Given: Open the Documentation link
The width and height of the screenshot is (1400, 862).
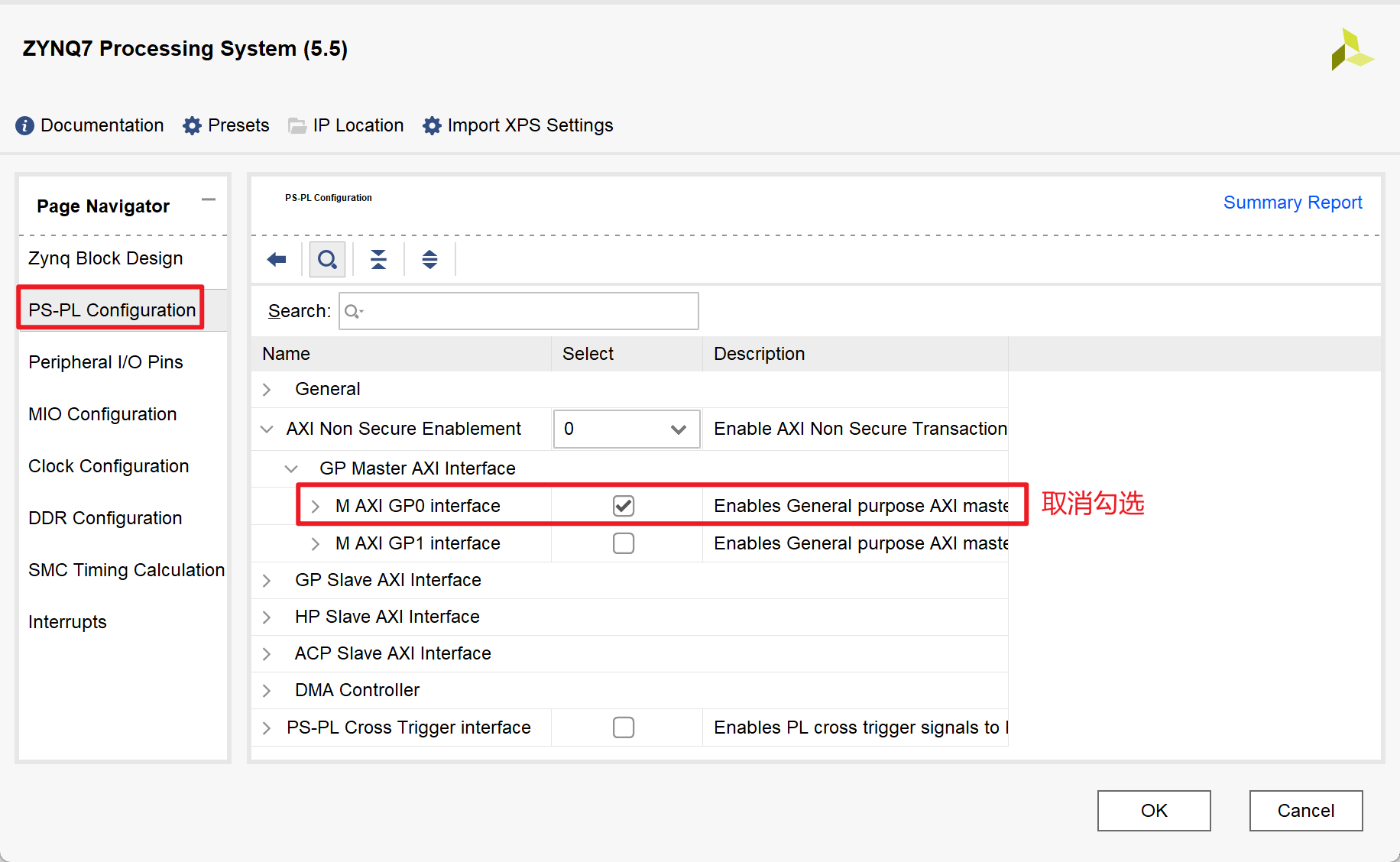Looking at the screenshot, I should (102, 125).
